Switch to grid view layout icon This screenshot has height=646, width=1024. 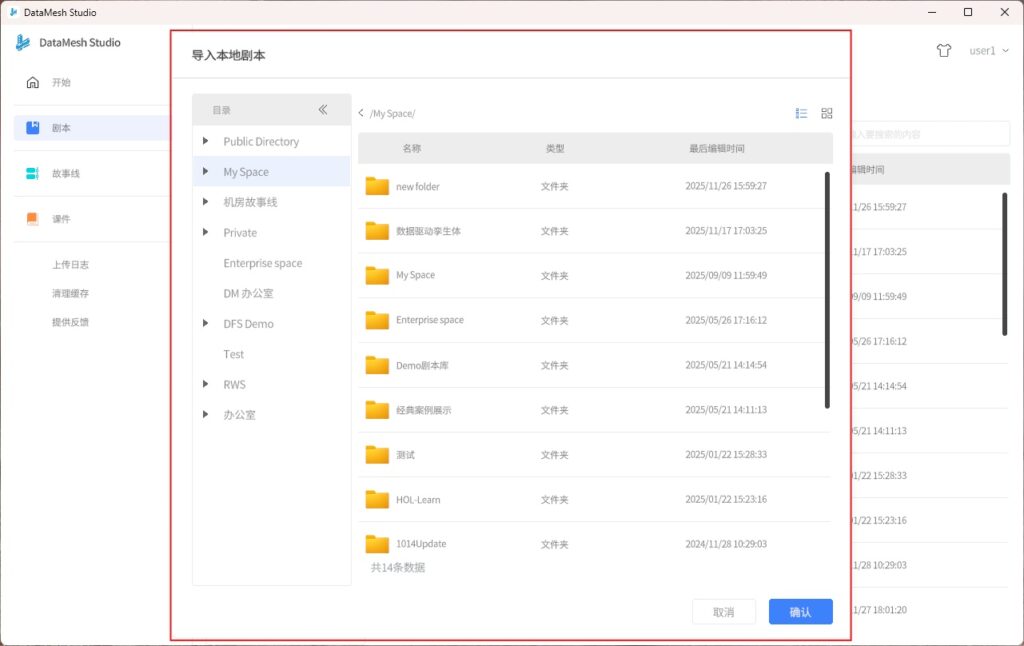[x=826, y=113]
